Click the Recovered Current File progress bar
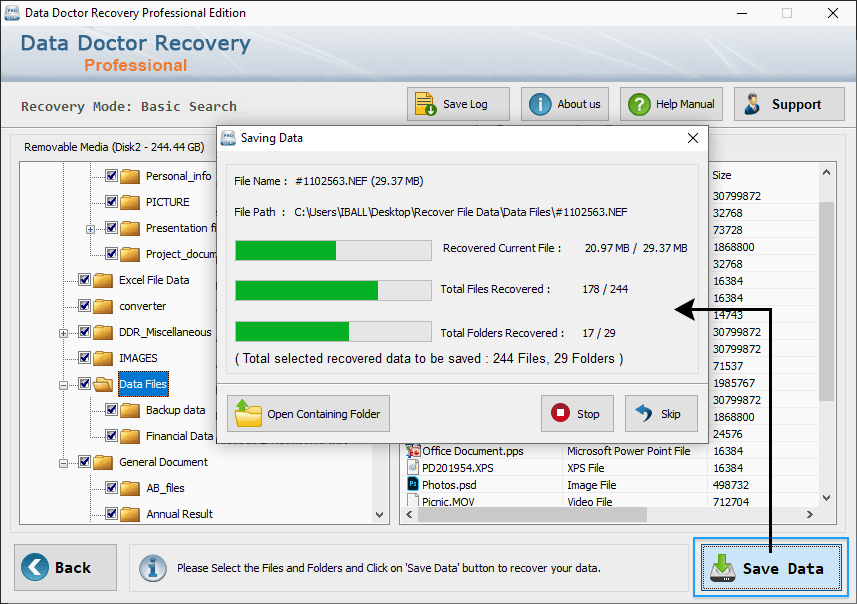 333,250
